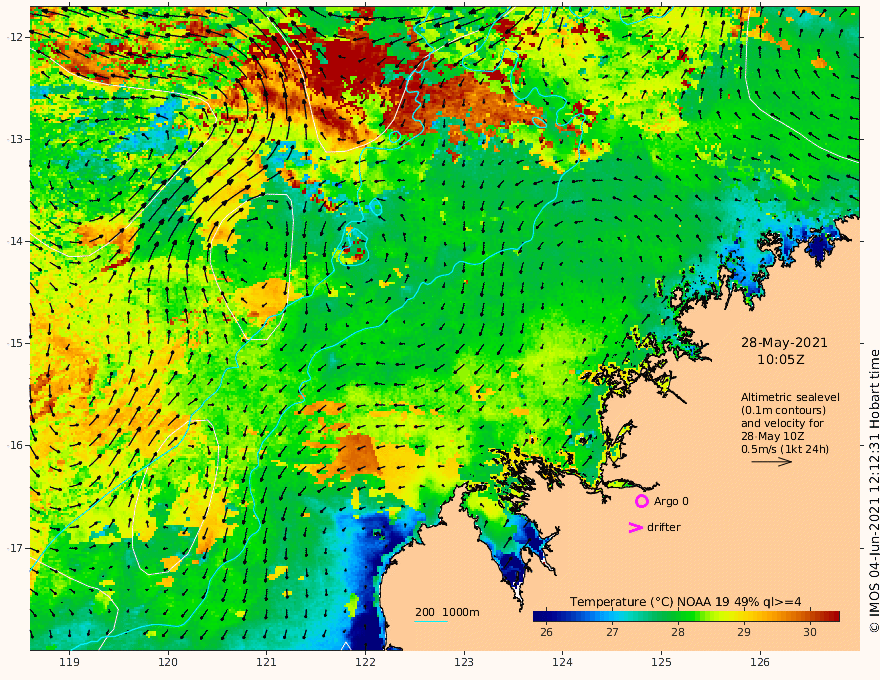
Task: Click the latitude axis label -15
Action: (x=15, y=343)
